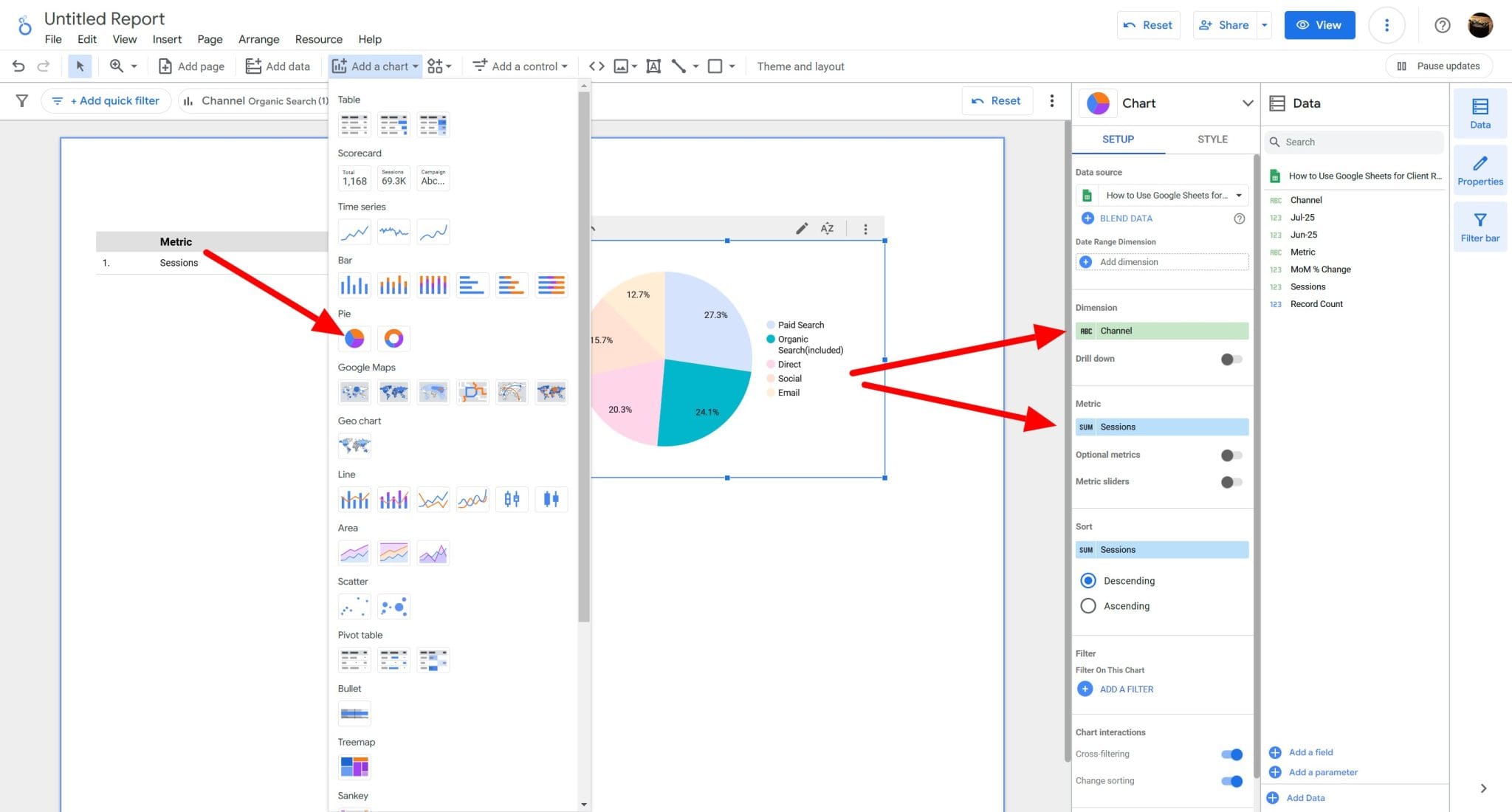
Task: Select the smoothed time series chart
Action: (433, 231)
